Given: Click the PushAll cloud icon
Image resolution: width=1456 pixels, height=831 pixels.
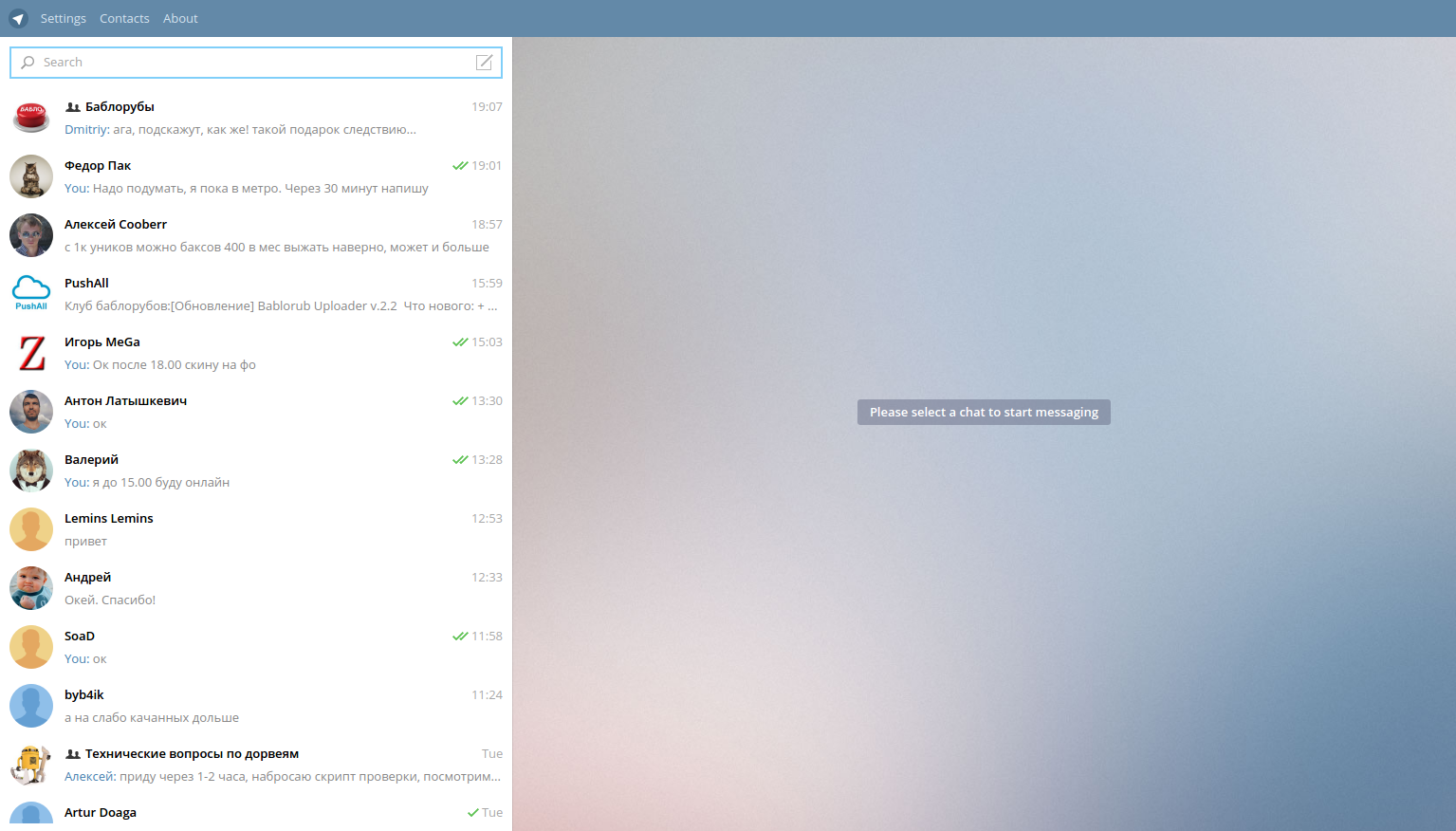Looking at the screenshot, I should (x=31, y=294).
